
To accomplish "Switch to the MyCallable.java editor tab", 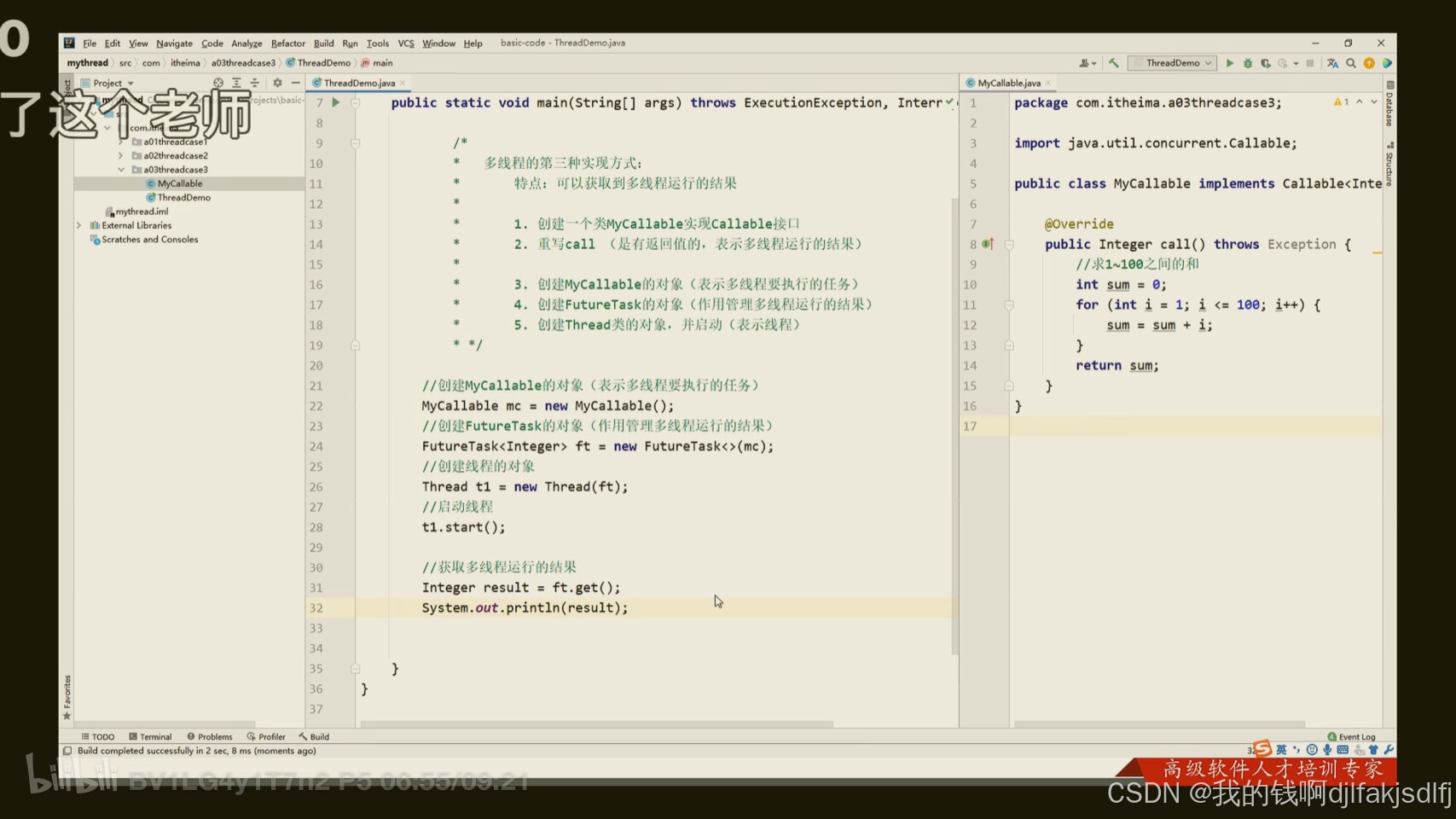I will 1009,83.
